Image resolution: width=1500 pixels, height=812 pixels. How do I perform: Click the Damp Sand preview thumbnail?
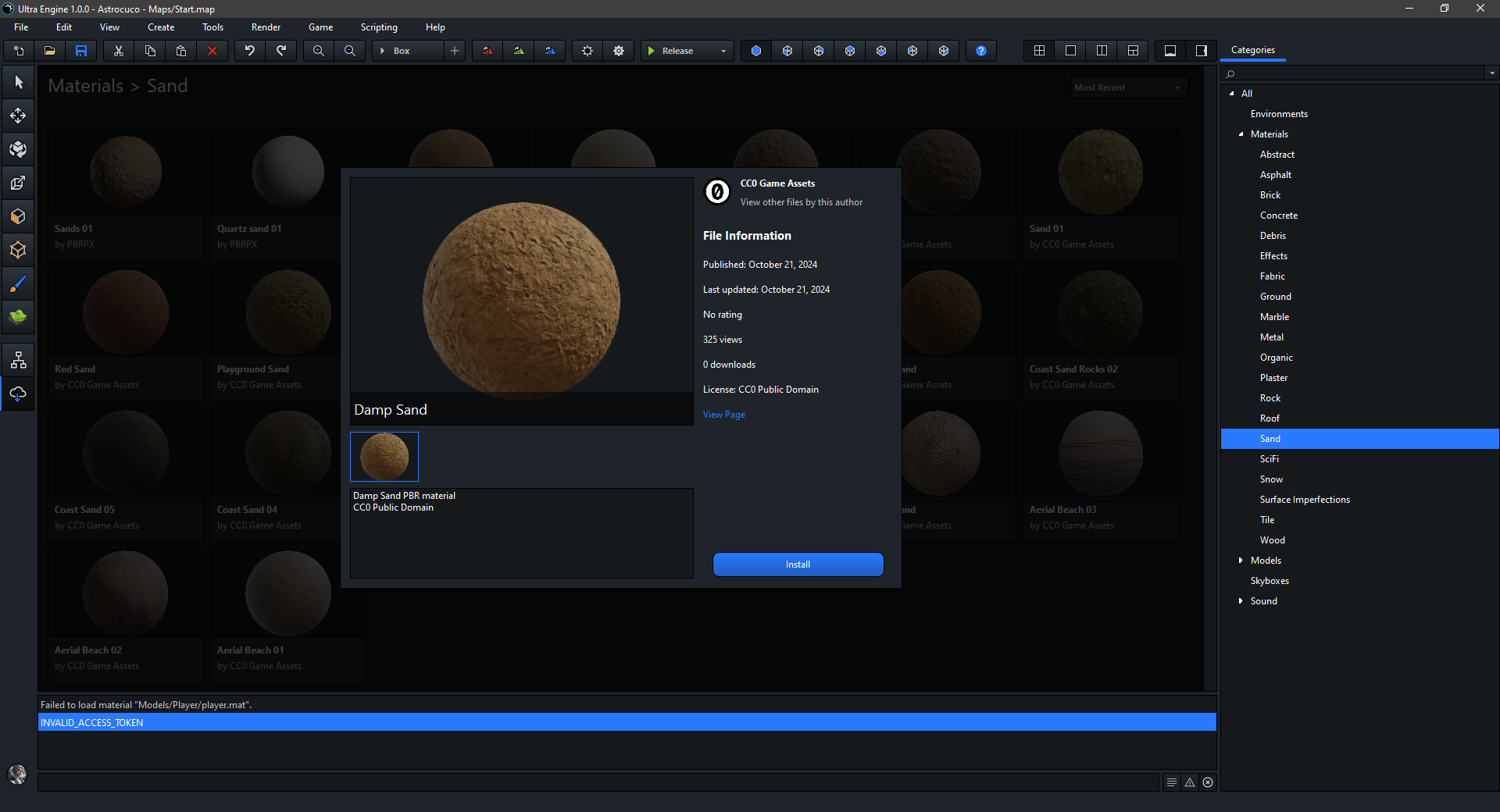tap(384, 457)
